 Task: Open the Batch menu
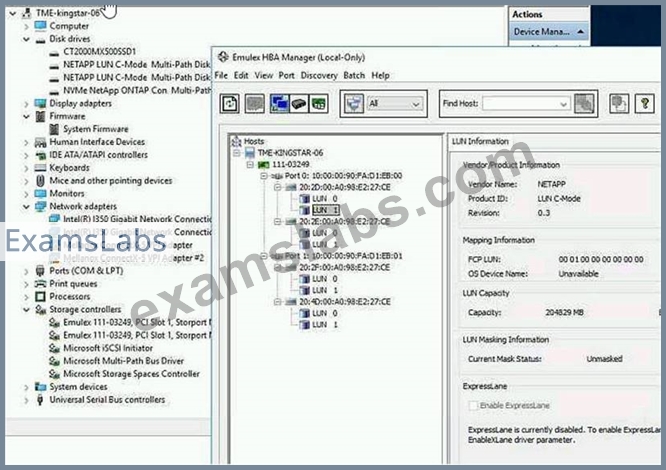(354, 76)
